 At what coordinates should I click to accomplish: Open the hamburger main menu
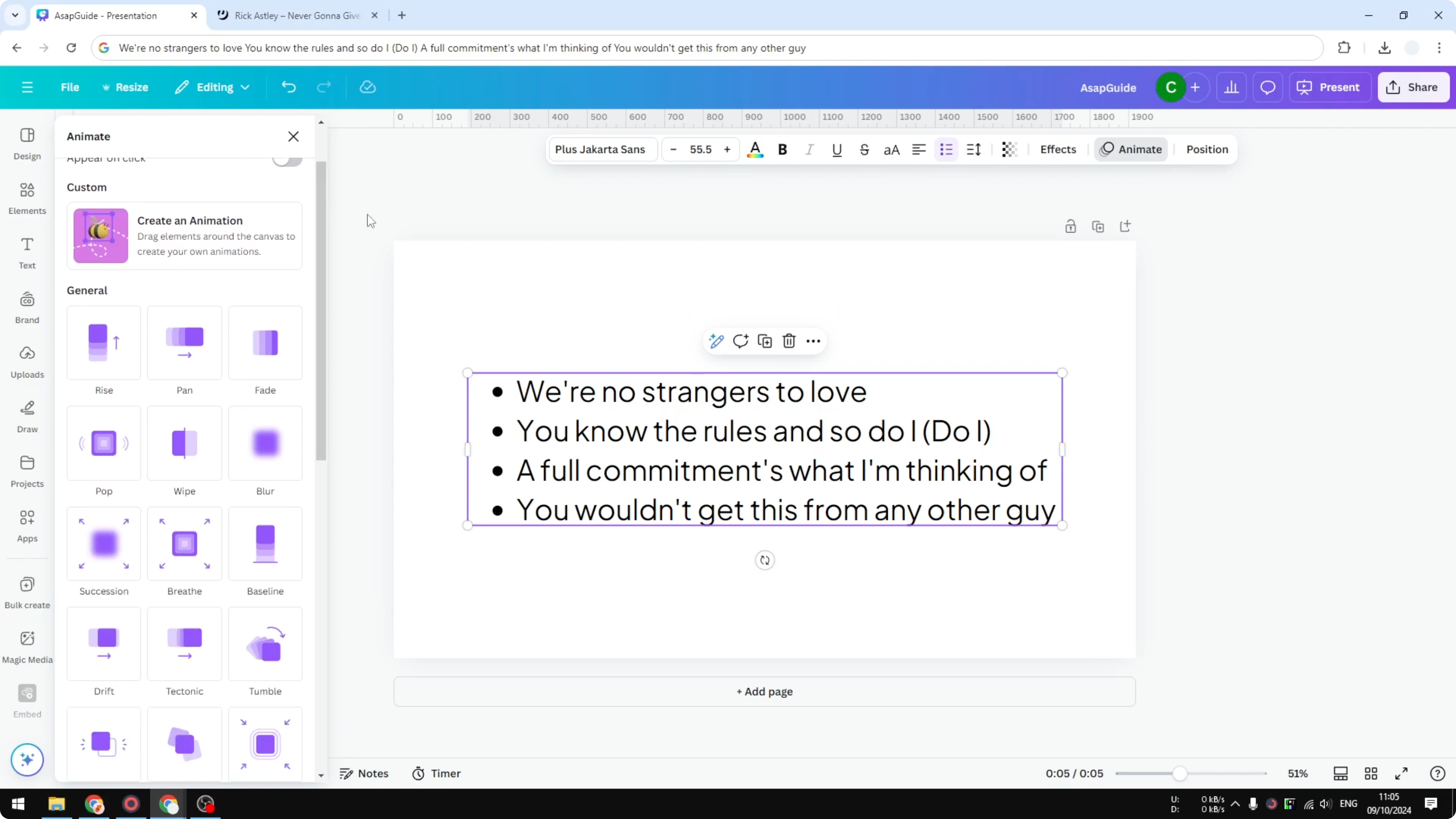pos(27,87)
